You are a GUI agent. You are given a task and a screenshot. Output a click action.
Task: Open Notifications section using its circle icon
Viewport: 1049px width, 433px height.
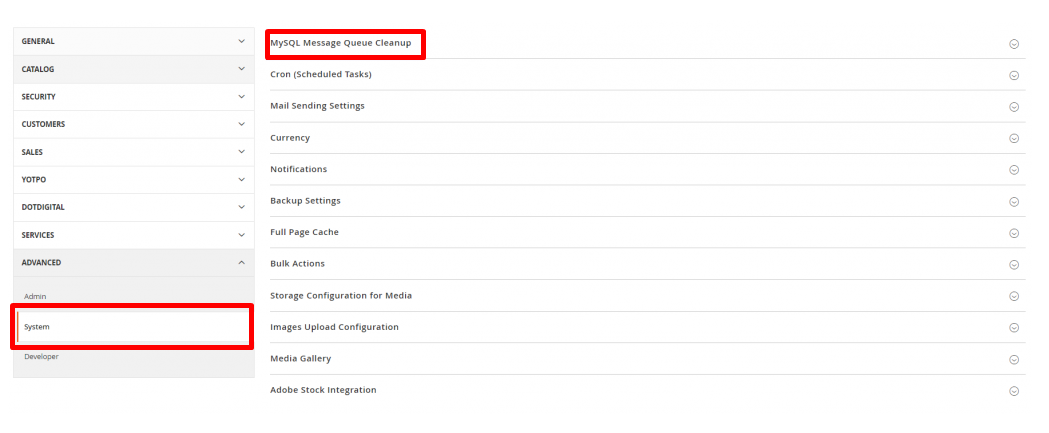(1013, 170)
